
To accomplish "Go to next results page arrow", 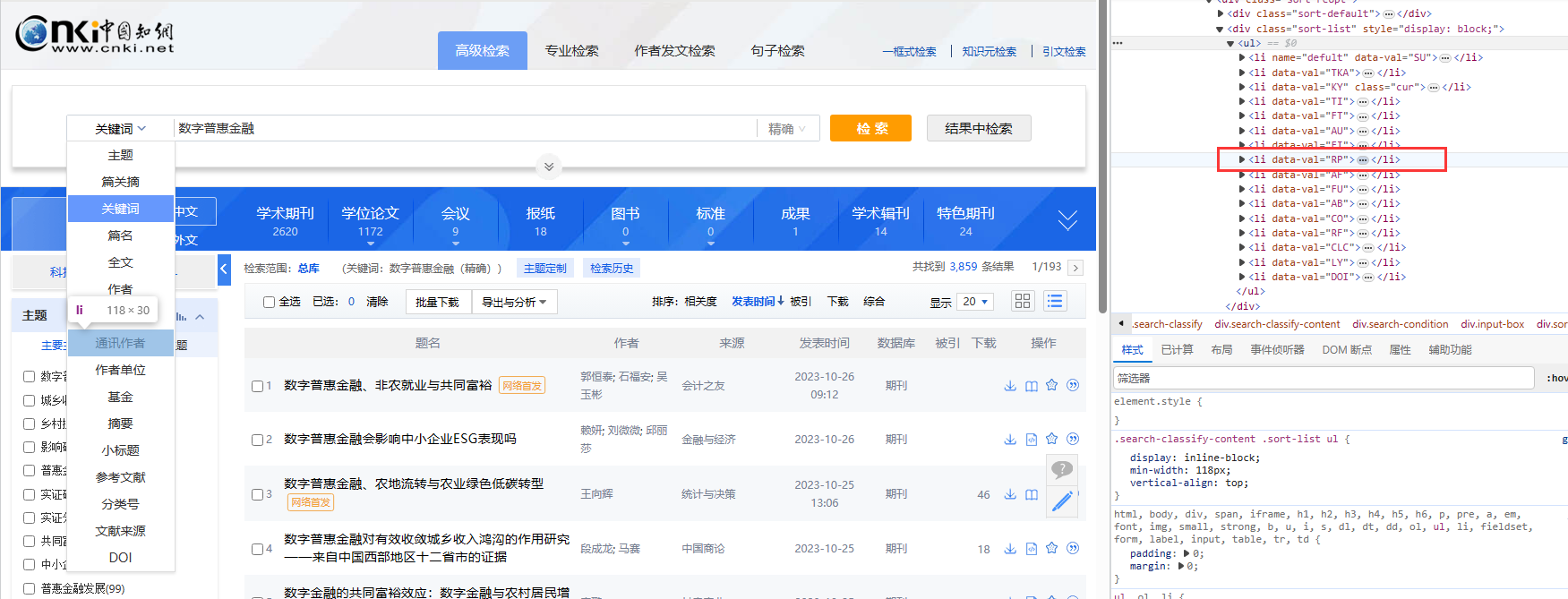I will [x=1075, y=268].
